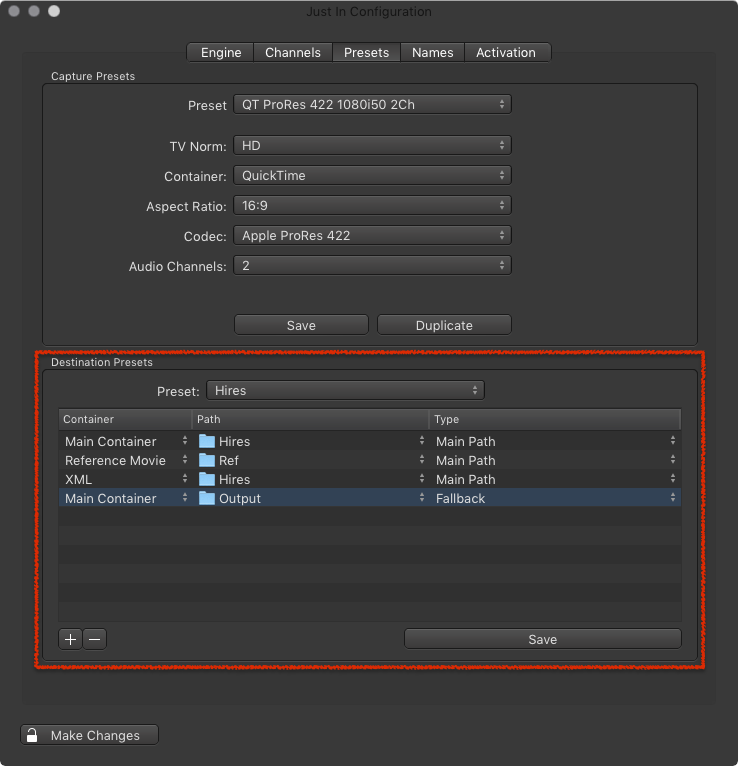Open the container selector of the XML row
This screenshot has height=766, width=738.
185,479
